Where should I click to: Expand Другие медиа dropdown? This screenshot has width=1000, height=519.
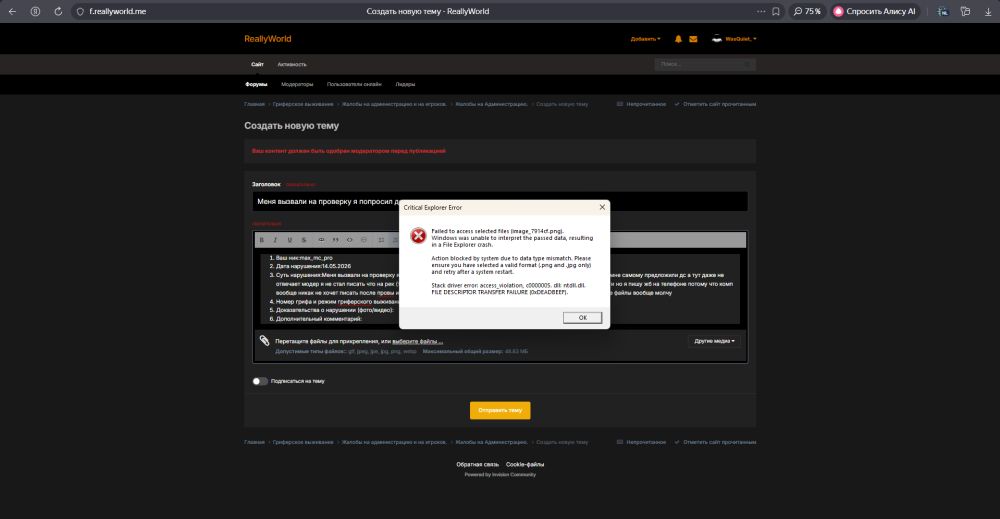click(714, 341)
